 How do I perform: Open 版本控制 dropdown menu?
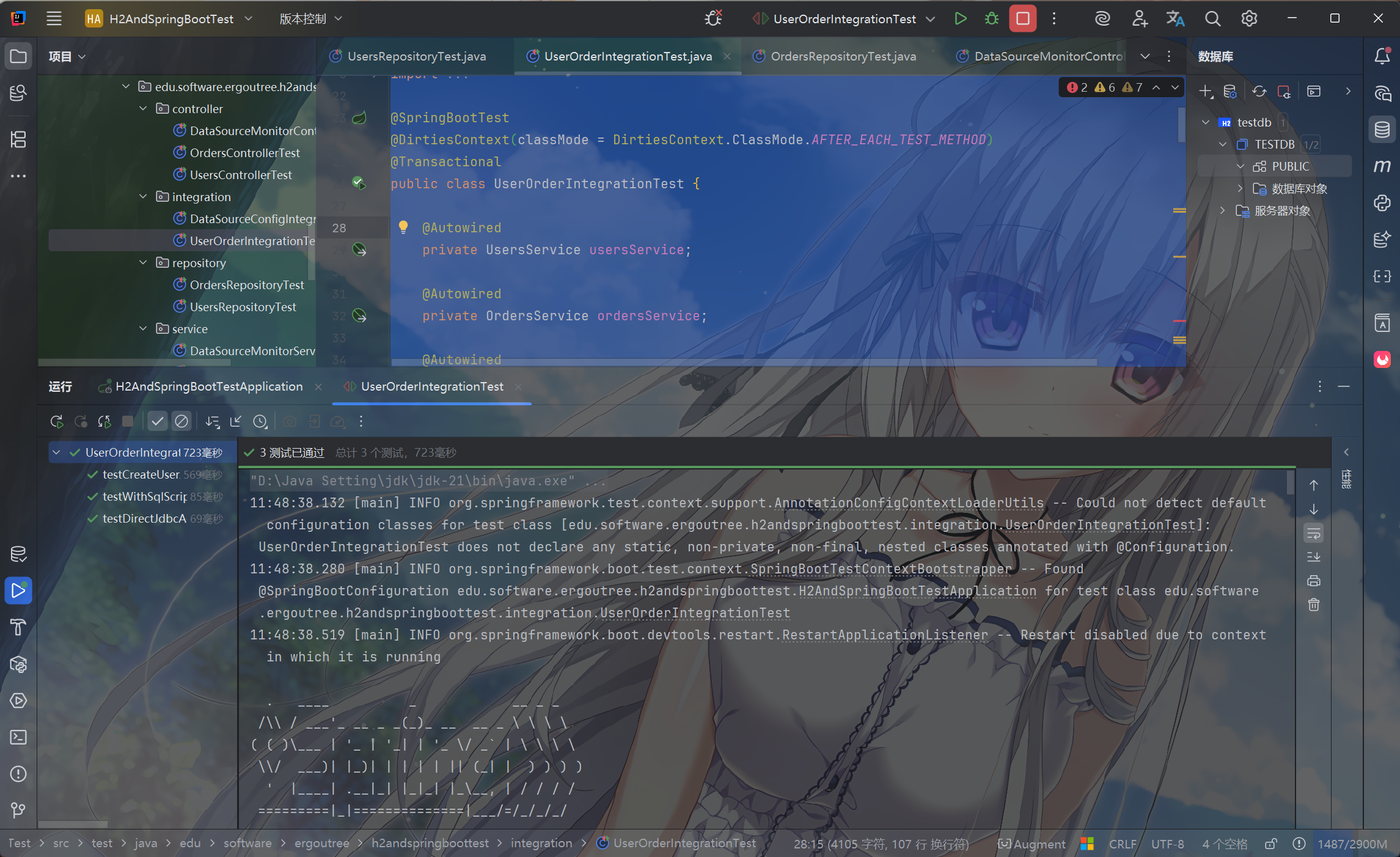click(311, 18)
